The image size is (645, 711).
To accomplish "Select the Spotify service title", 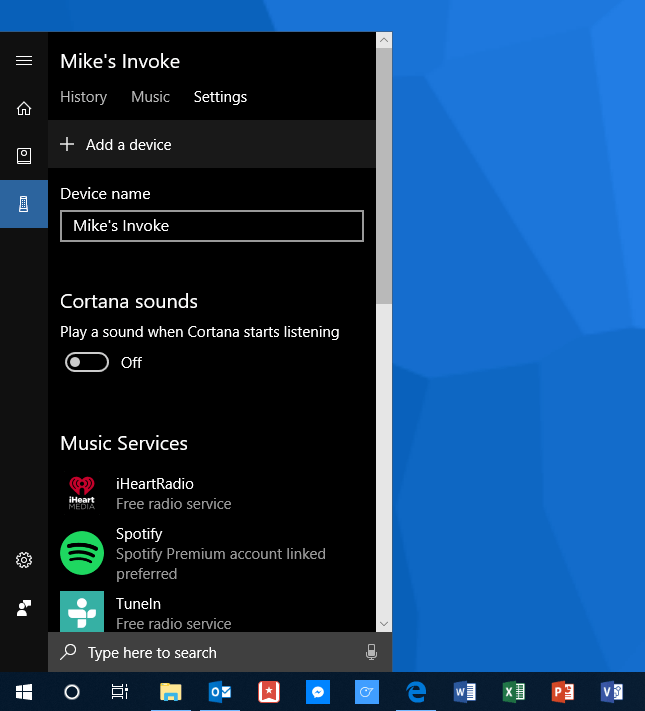I will pyautogui.click(x=139, y=534).
